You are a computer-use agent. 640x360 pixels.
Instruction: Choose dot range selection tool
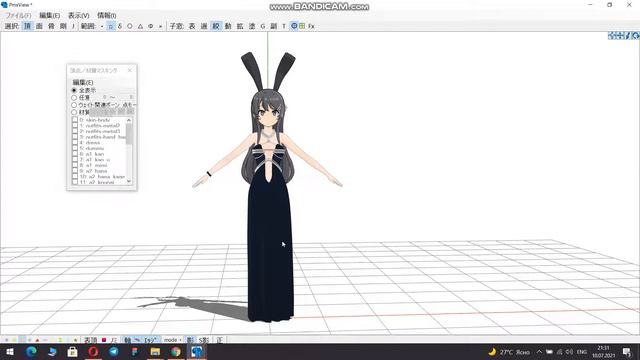pyautogui.click(x=102, y=26)
